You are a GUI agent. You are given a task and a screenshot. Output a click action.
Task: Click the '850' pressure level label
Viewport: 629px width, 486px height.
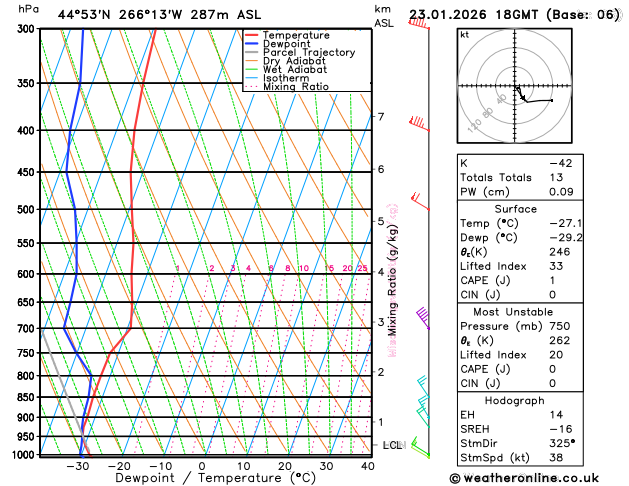28,397
